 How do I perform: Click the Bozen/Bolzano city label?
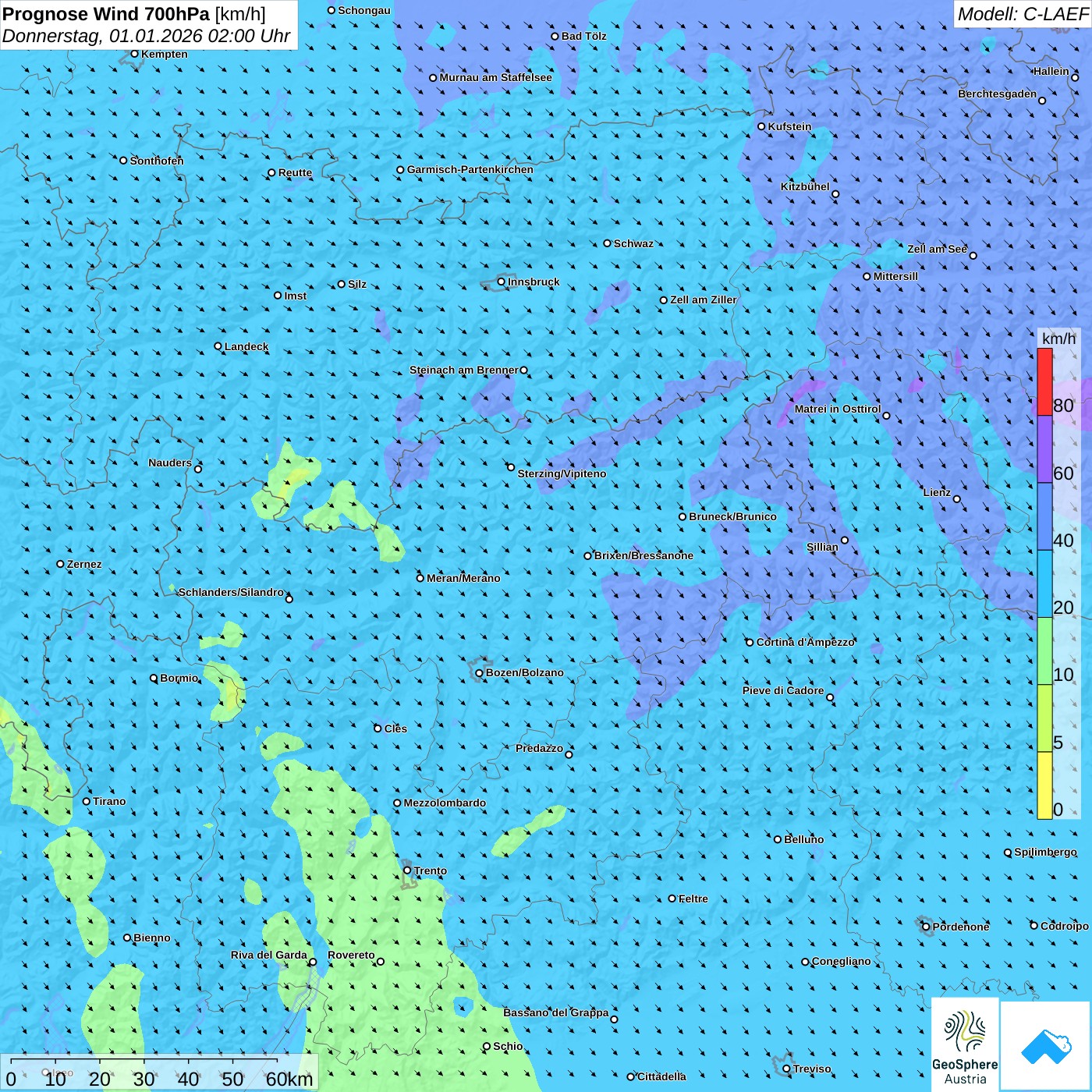click(524, 672)
